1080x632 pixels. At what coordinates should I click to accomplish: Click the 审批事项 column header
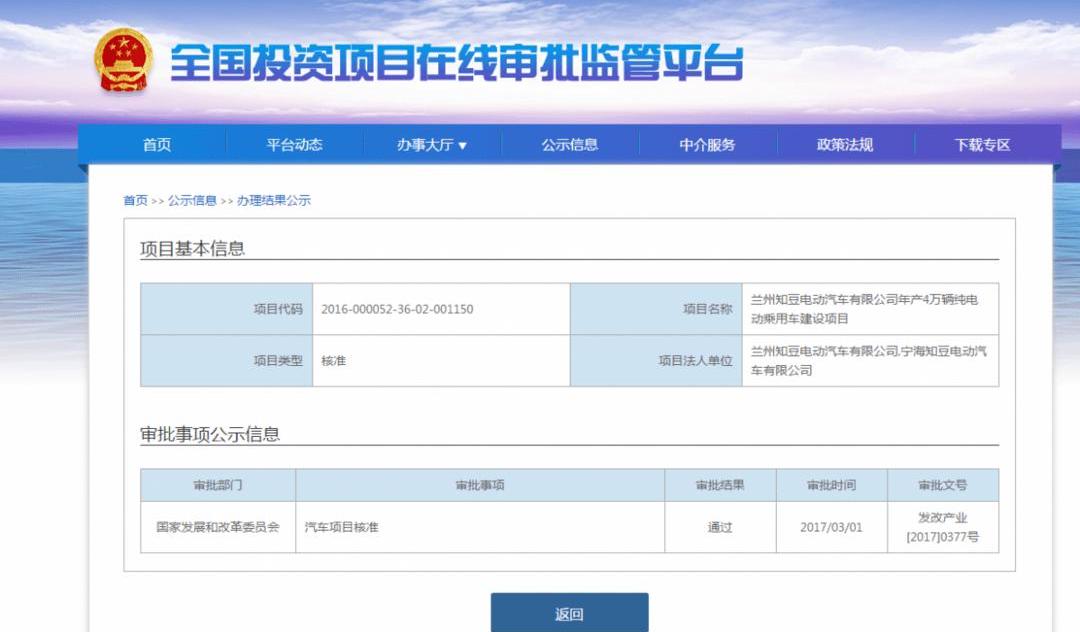480,485
